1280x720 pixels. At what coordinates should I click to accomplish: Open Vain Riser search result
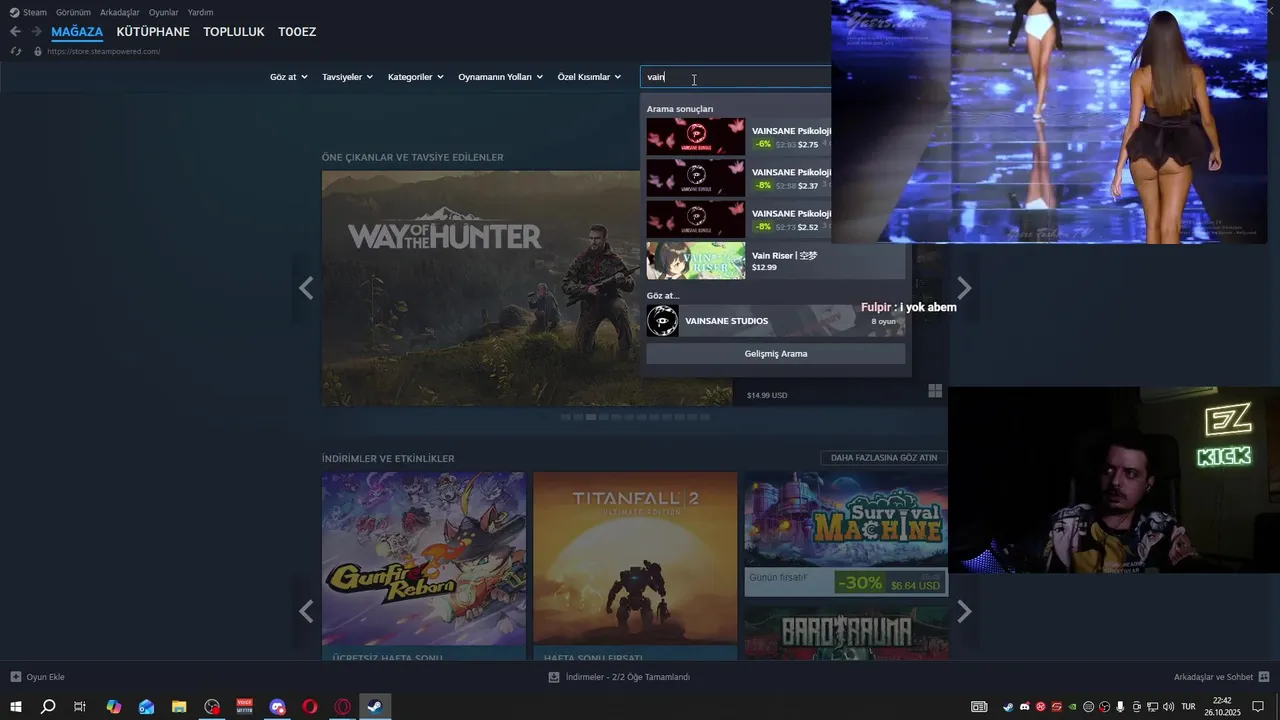[776, 261]
